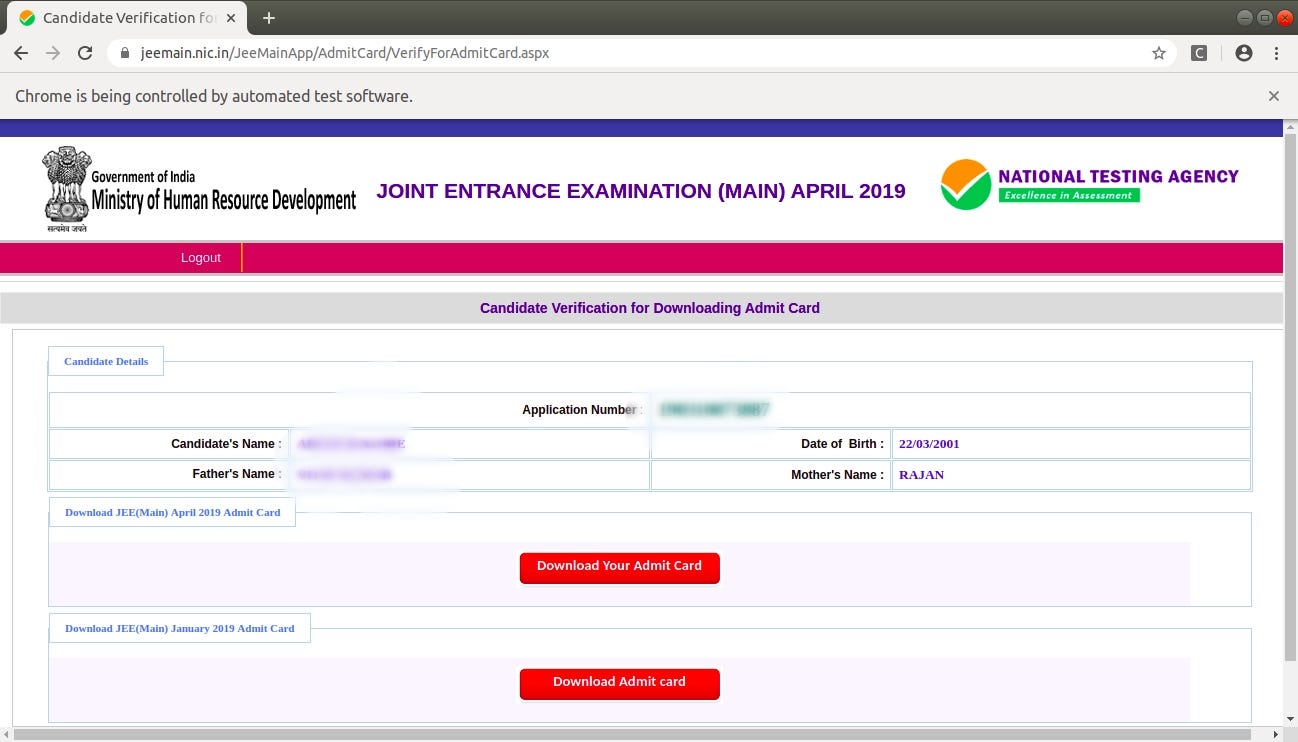Image resolution: width=1298 pixels, height=742 pixels.
Task: Select date of birth value 22/03/2001
Action: [929, 444]
